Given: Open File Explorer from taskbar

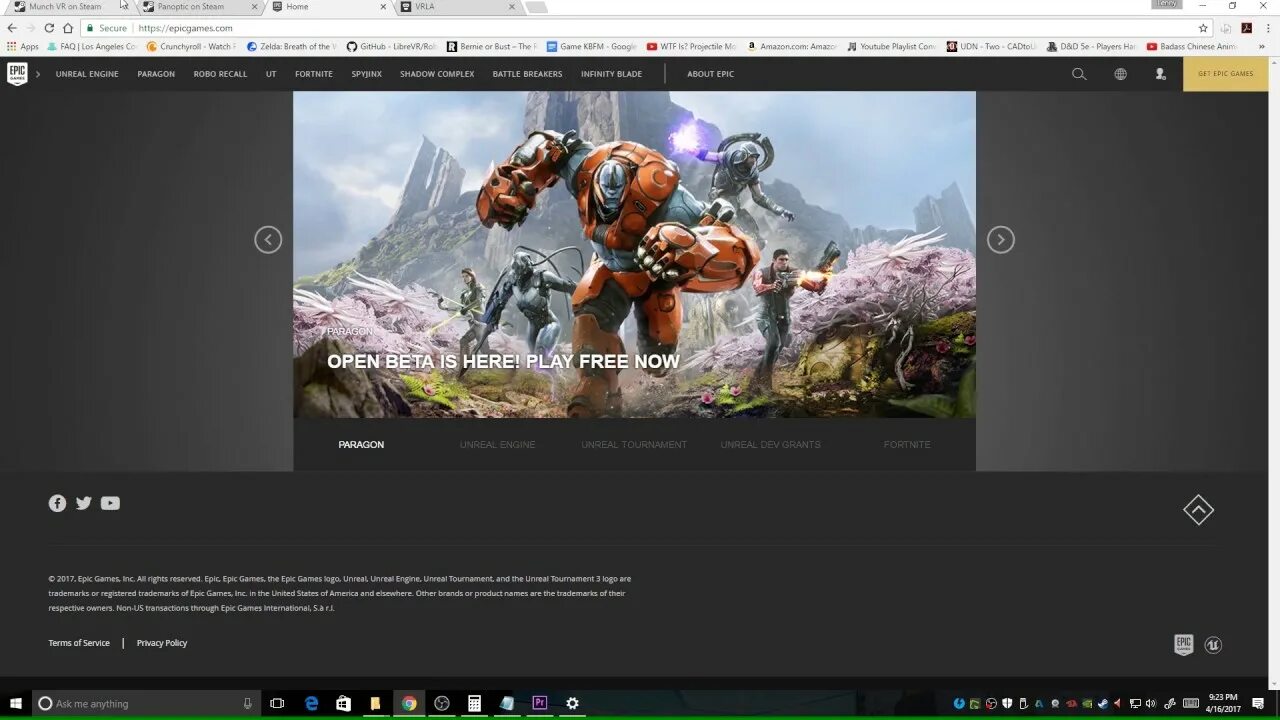Looking at the screenshot, I should (x=376, y=703).
